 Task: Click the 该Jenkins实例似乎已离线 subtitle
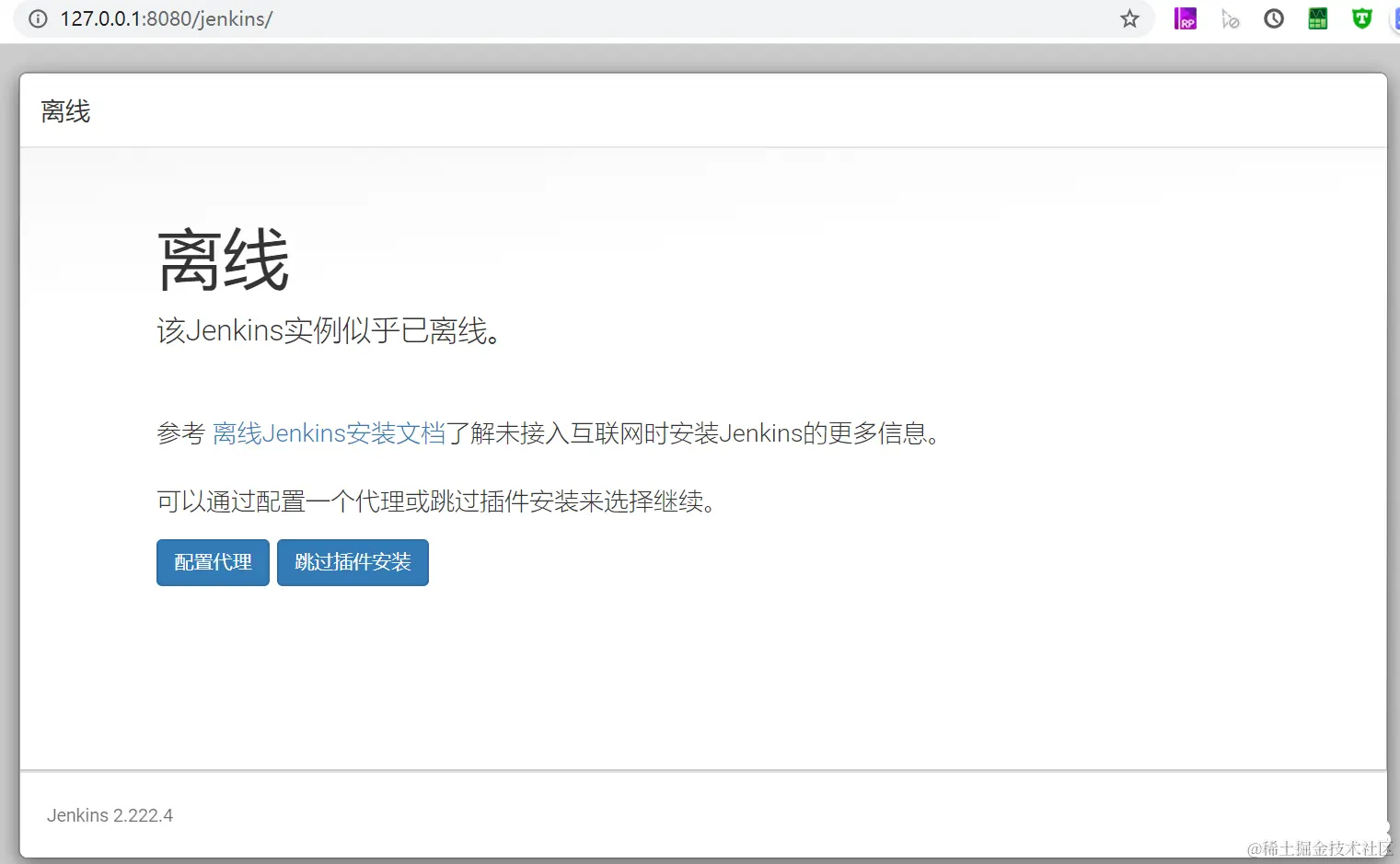coord(330,330)
